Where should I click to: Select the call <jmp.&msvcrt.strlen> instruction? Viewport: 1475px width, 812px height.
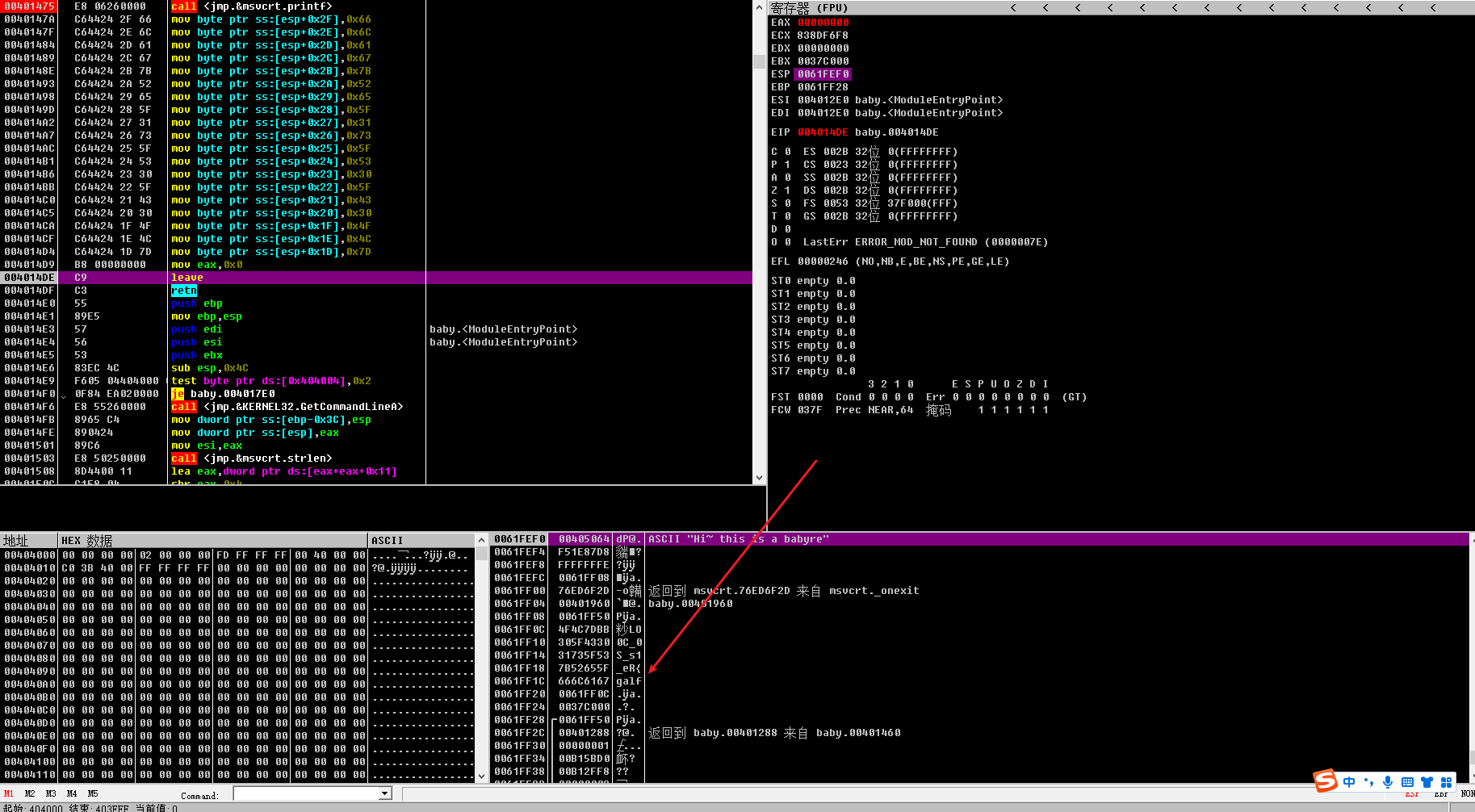pos(252,458)
